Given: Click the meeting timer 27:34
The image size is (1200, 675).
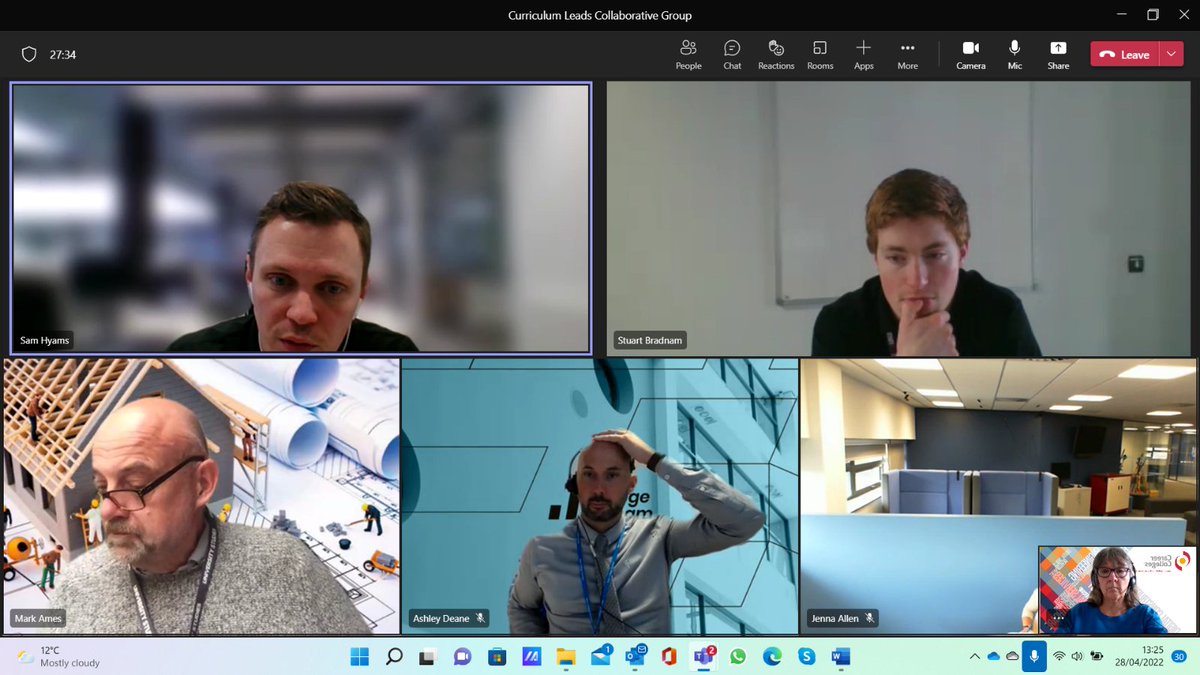Looking at the screenshot, I should [63, 55].
